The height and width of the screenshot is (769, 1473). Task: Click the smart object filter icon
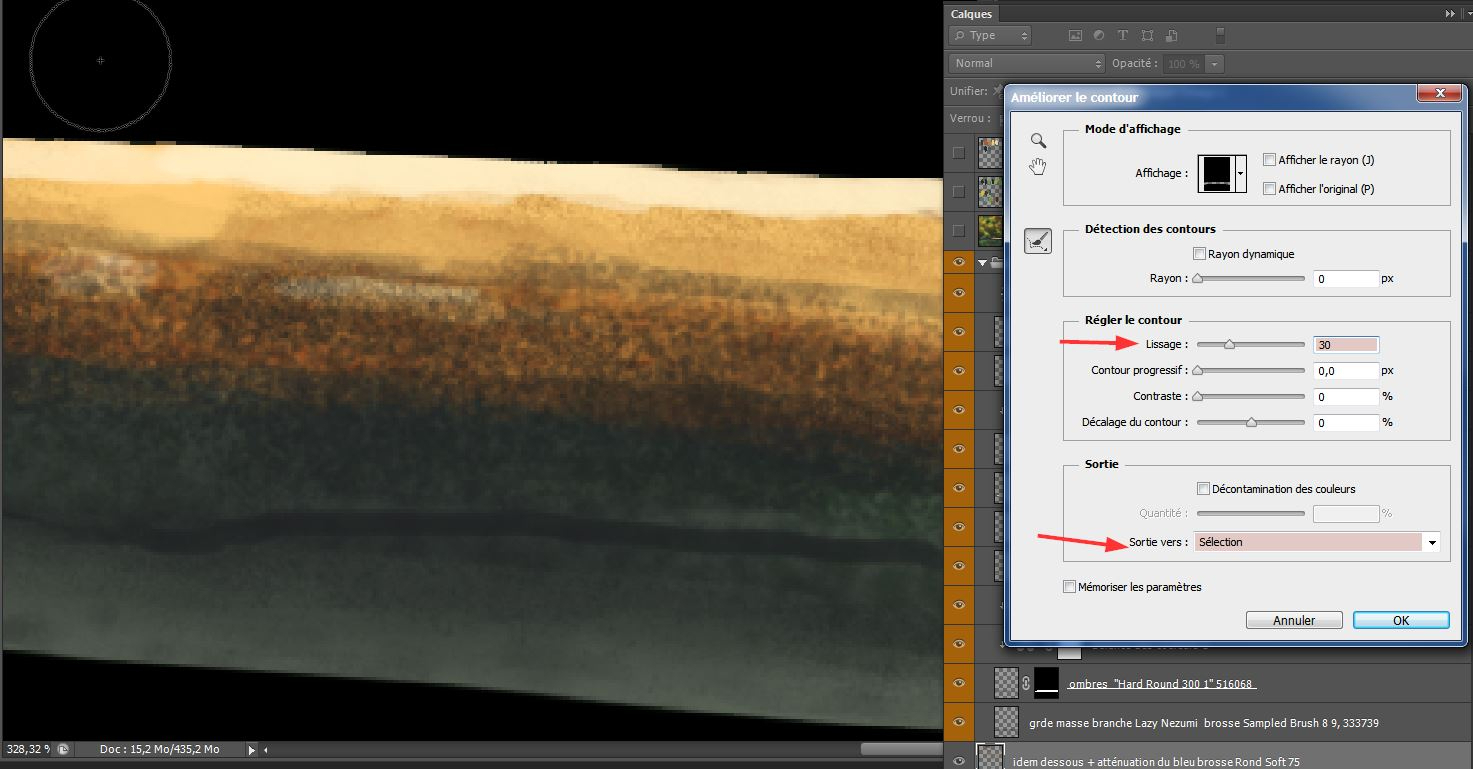coord(1169,35)
